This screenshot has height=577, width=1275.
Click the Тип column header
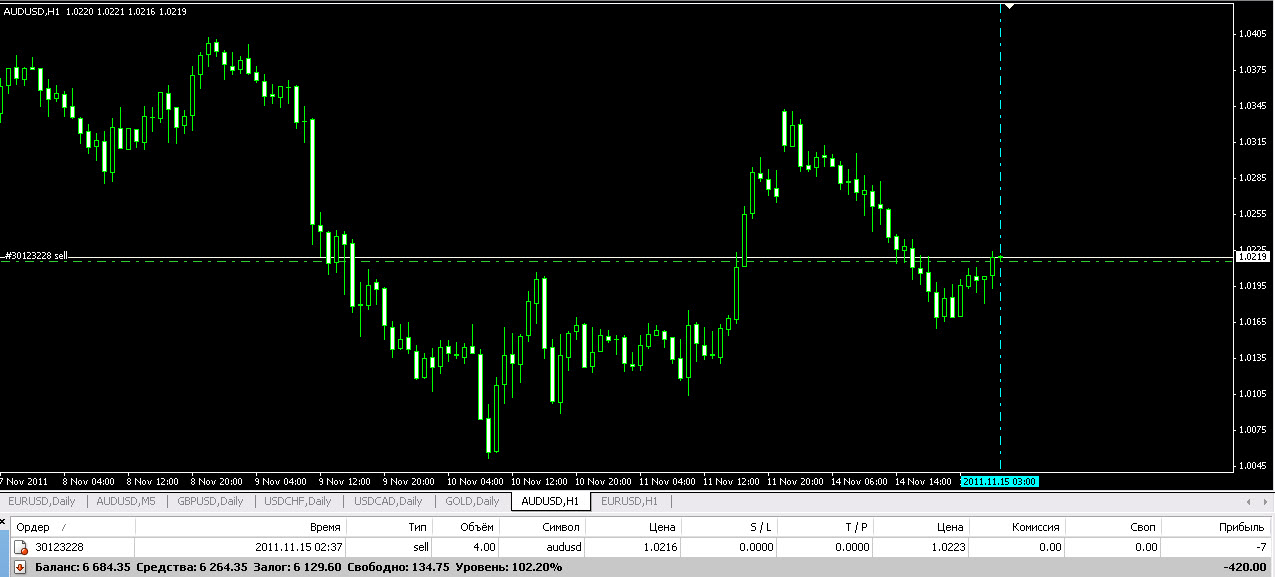pos(389,526)
